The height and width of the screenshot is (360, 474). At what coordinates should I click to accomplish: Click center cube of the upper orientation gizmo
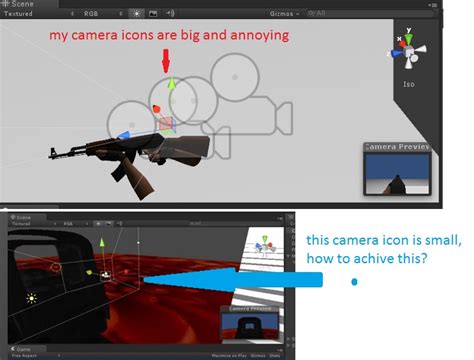tap(409, 52)
